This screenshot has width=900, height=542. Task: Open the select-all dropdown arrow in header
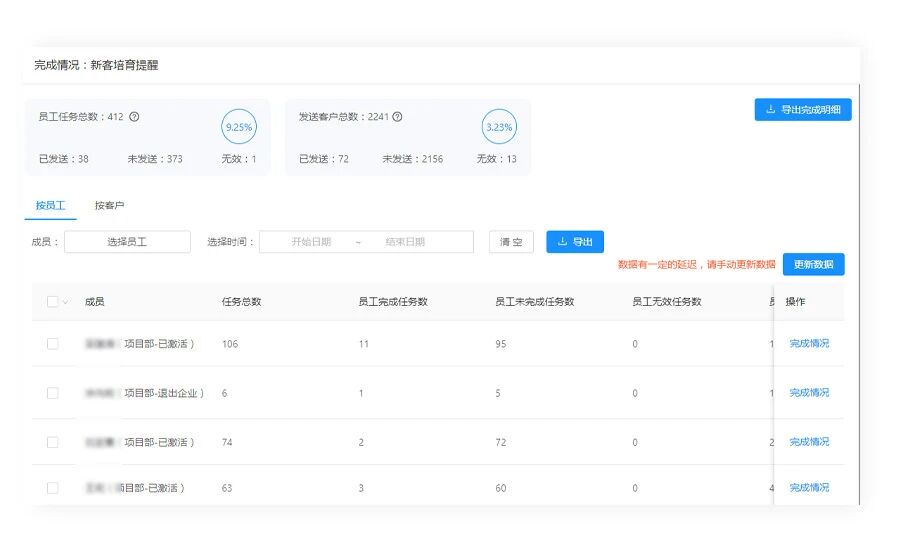[x=65, y=302]
